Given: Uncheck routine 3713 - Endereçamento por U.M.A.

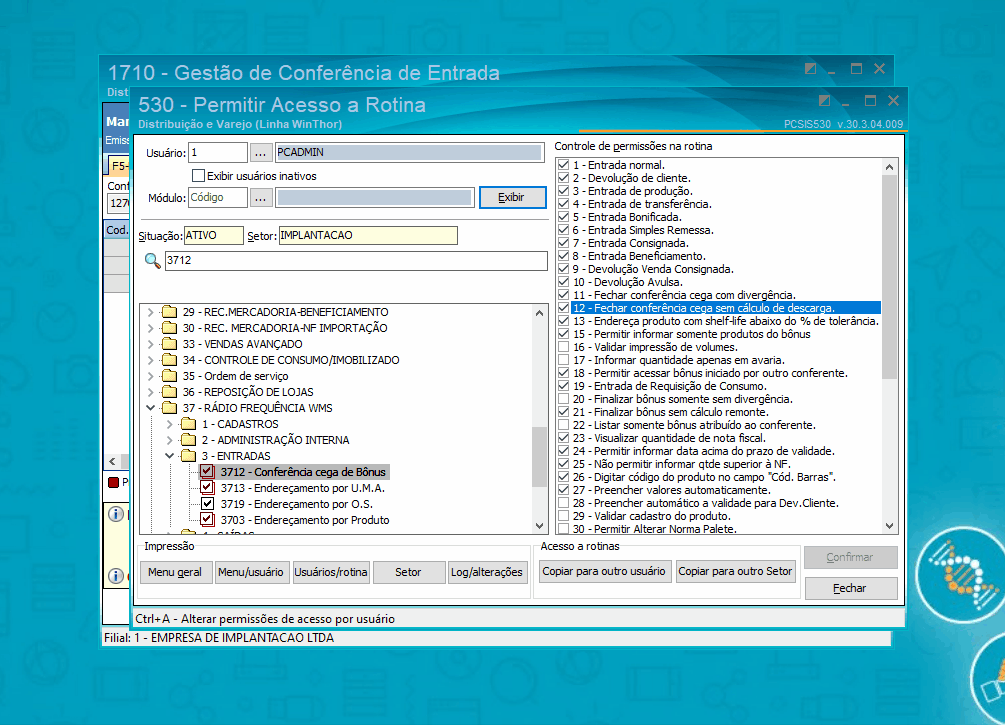Looking at the screenshot, I should [x=207, y=488].
